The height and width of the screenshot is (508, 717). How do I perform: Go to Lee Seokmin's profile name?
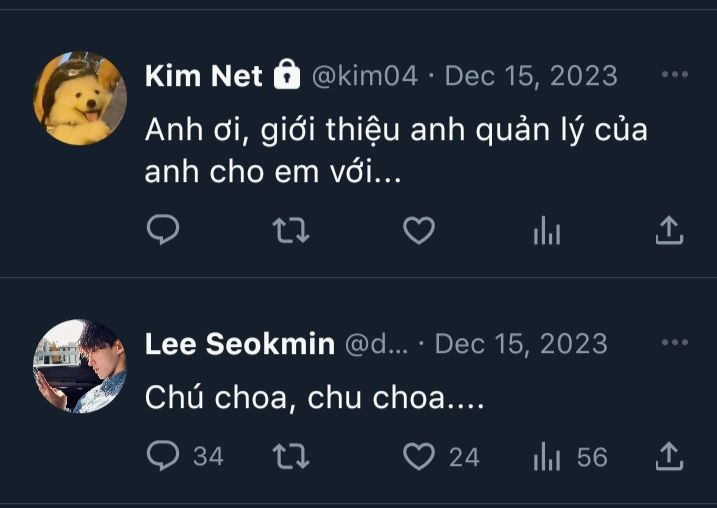point(240,343)
